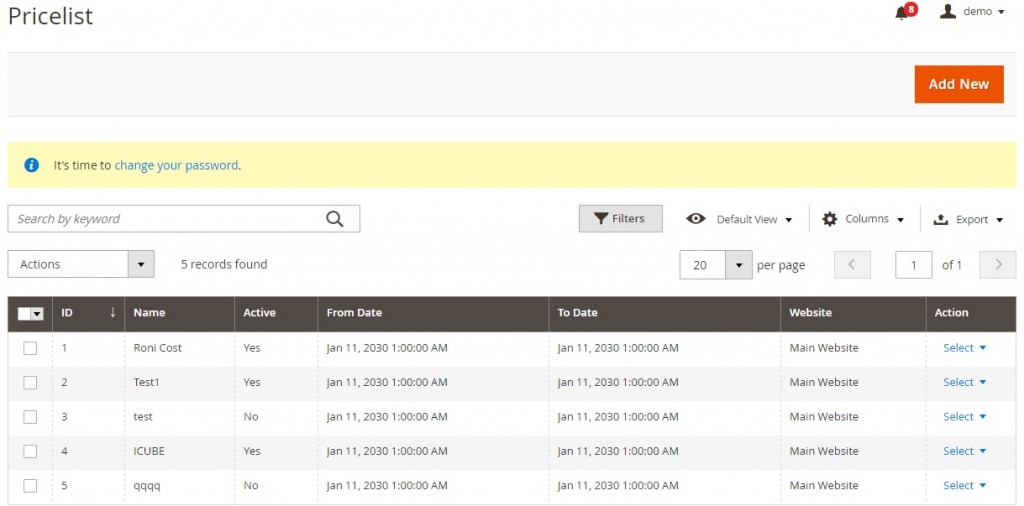Viewport: 1024px width, 506px height.
Task: Click the search magnifier icon
Action: tap(335, 219)
